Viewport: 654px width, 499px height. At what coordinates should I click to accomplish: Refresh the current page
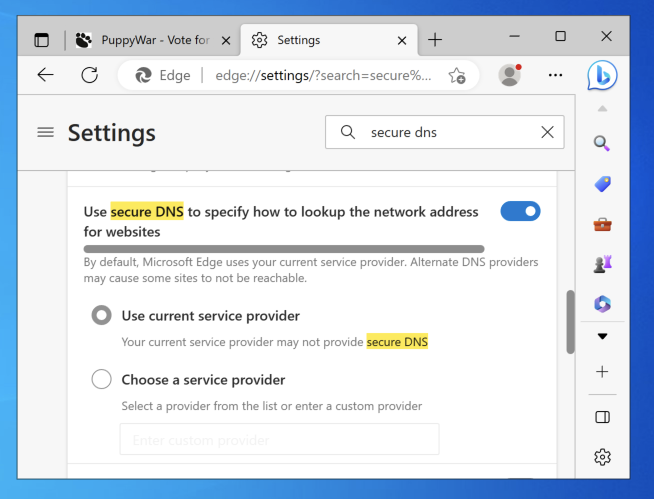(89, 75)
